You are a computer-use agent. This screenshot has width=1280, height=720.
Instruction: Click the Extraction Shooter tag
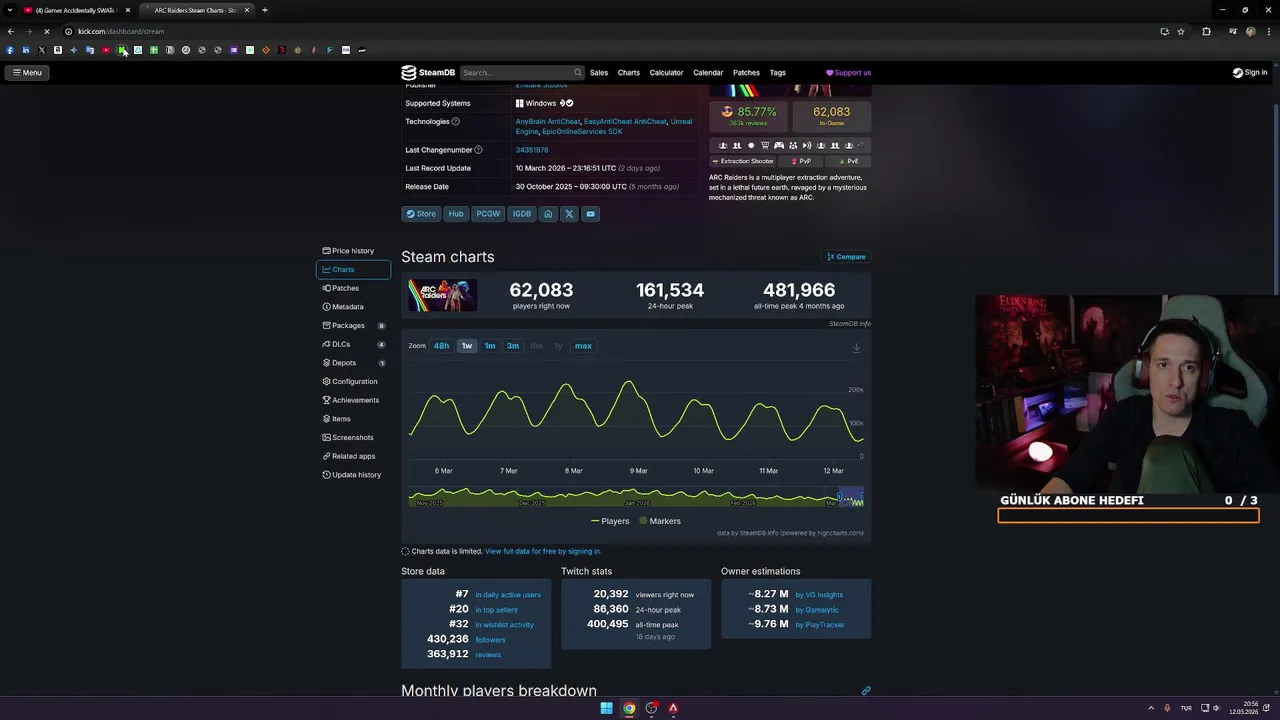(x=742, y=161)
